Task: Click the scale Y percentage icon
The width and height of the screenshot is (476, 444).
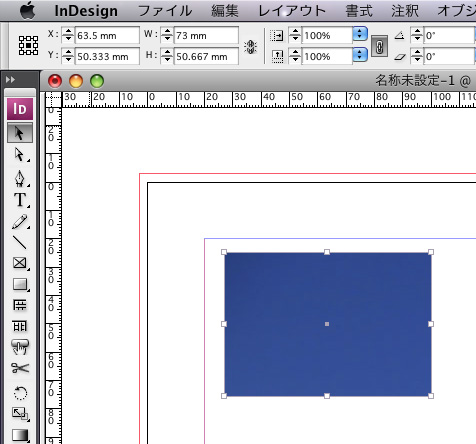Action: pyautogui.click(x=277, y=56)
